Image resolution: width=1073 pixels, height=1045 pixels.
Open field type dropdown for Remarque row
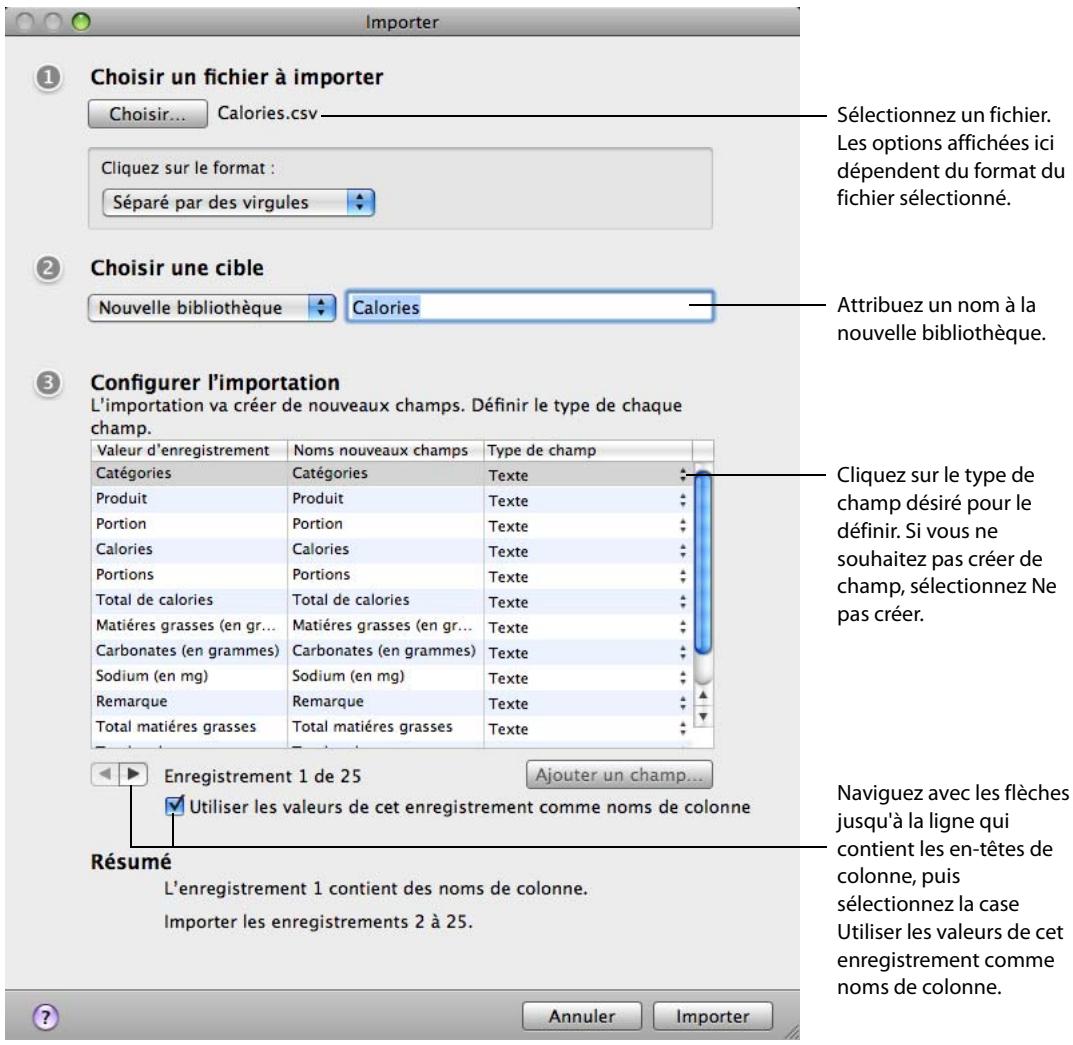587,703
